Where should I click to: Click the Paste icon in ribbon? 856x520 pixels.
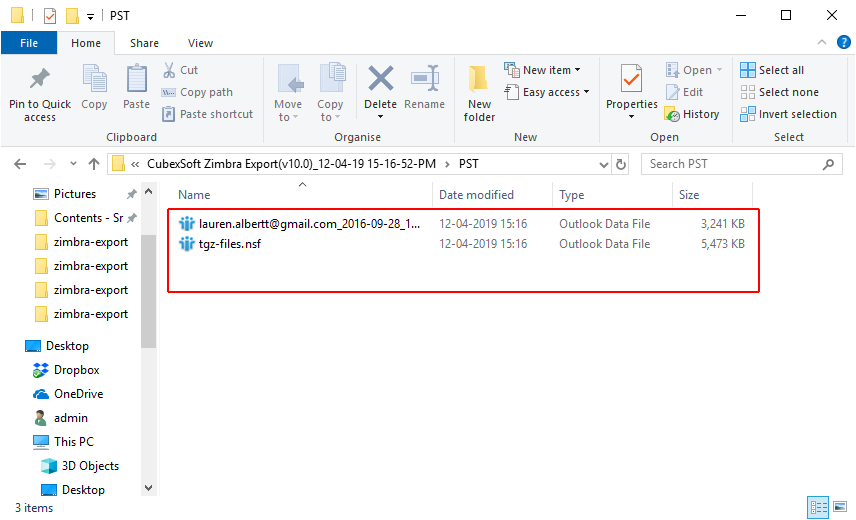click(136, 80)
